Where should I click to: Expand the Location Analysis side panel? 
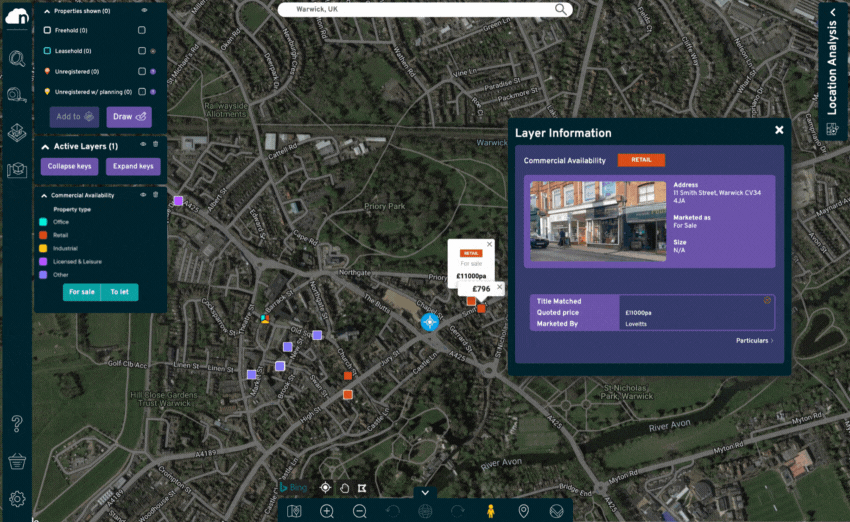[833, 12]
